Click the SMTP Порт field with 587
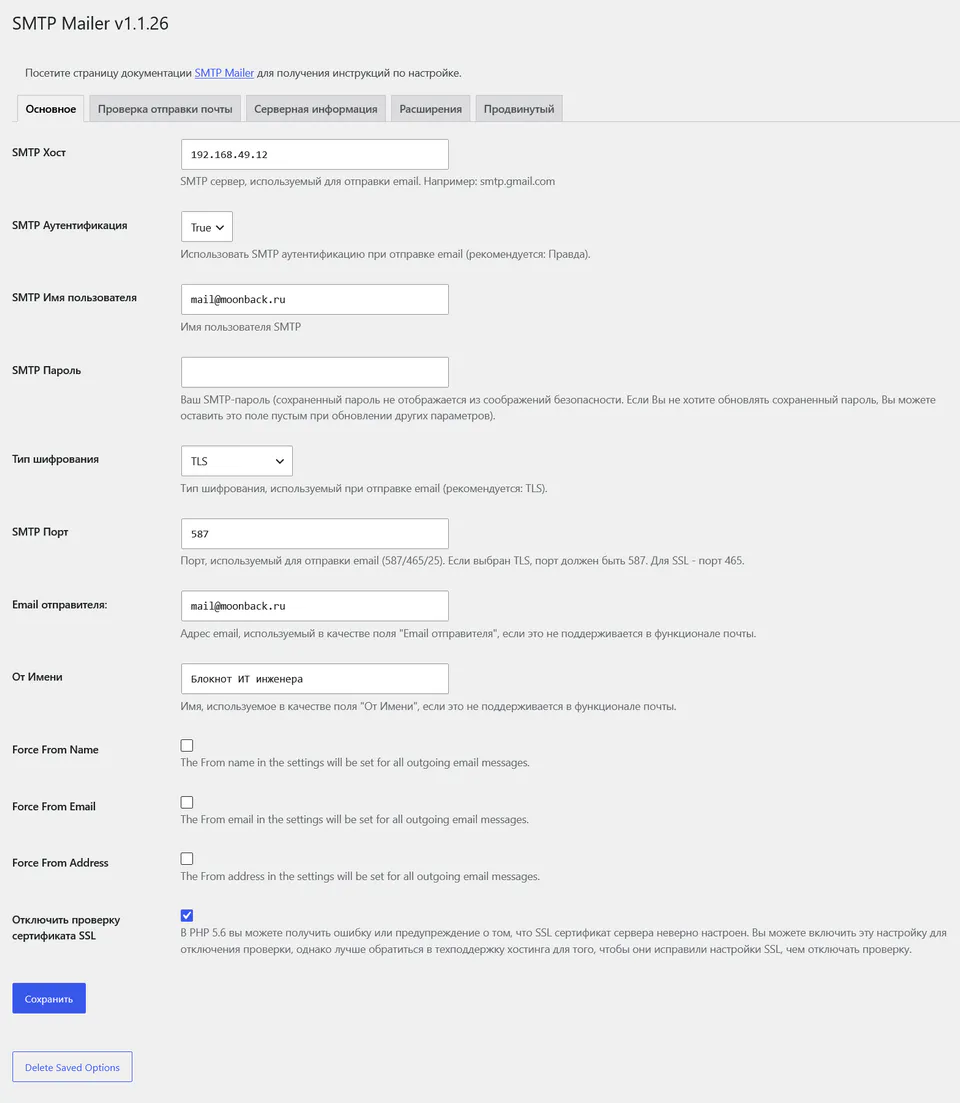This screenshot has height=1103, width=960. [x=314, y=533]
